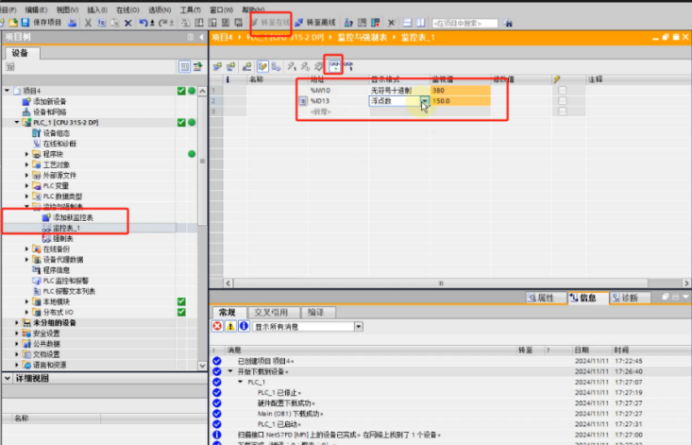Click the monitor value 150.0 cell

click(x=460, y=101)
